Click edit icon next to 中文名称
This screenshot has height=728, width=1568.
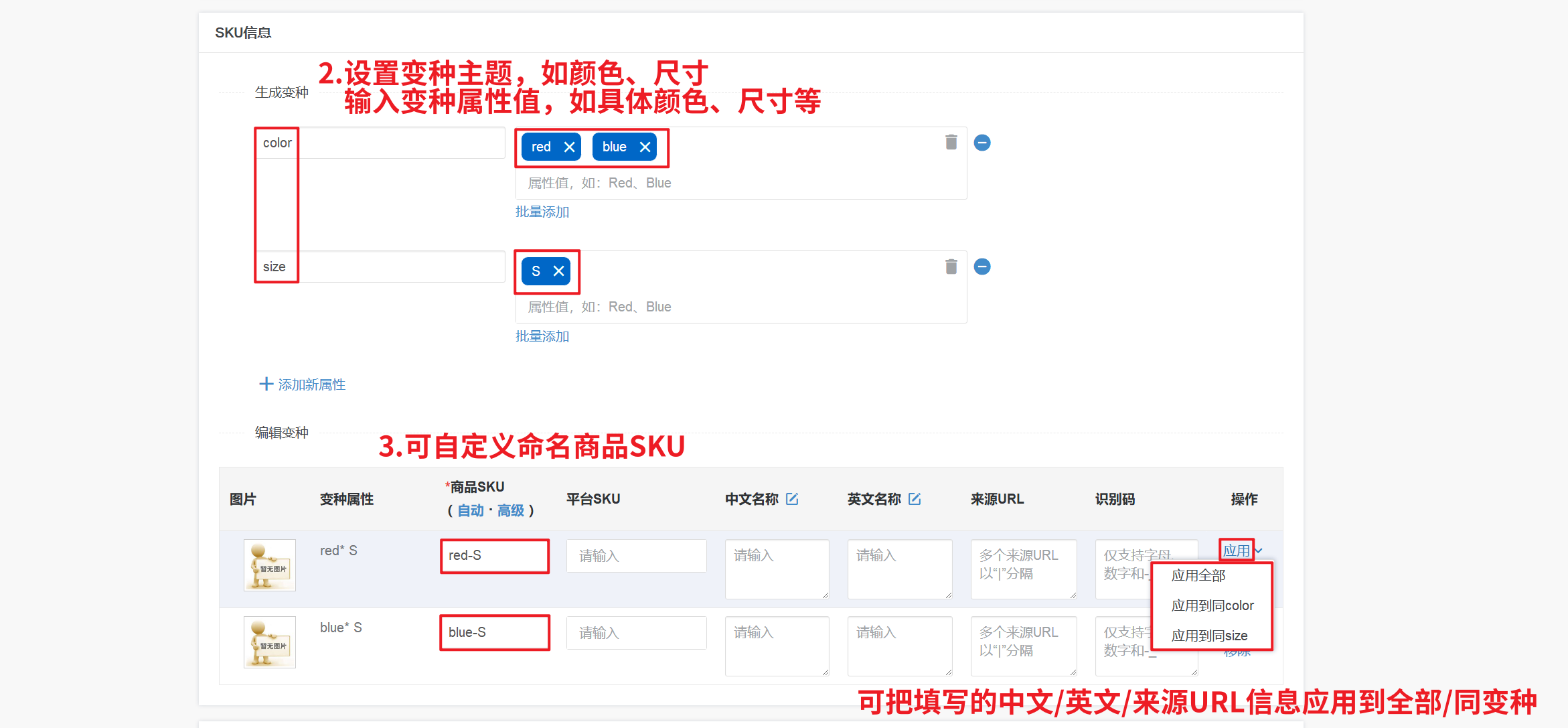792,499
